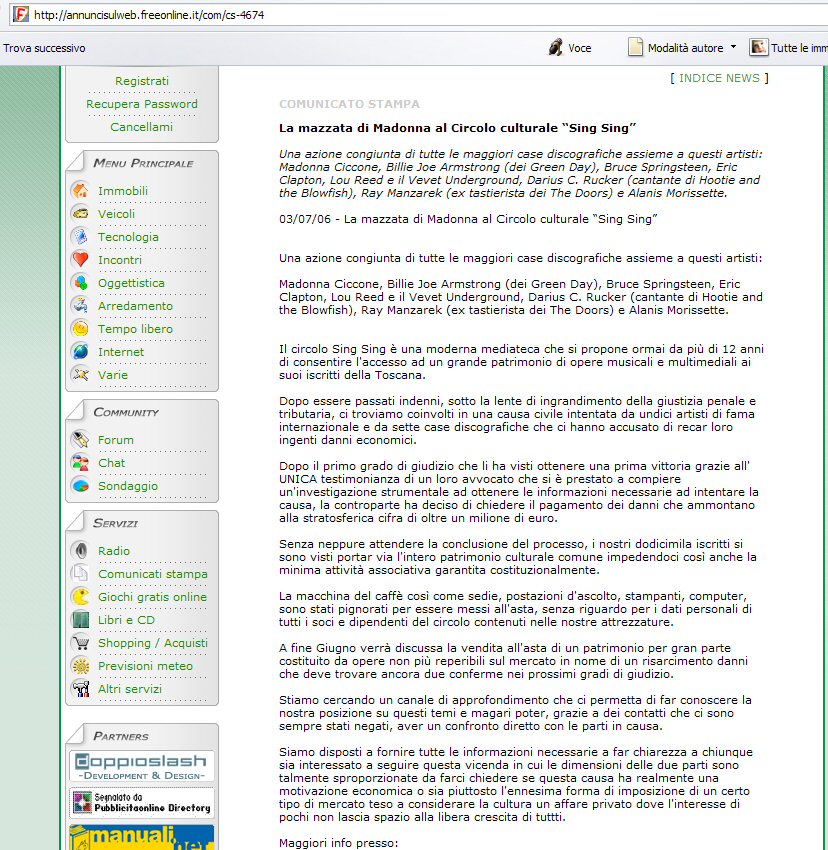Viewport: 828px width, 850px height.
Task: Click the Giochi gratis Pac-Man icon
Action: pyautogui.click(x=80, y=596)
